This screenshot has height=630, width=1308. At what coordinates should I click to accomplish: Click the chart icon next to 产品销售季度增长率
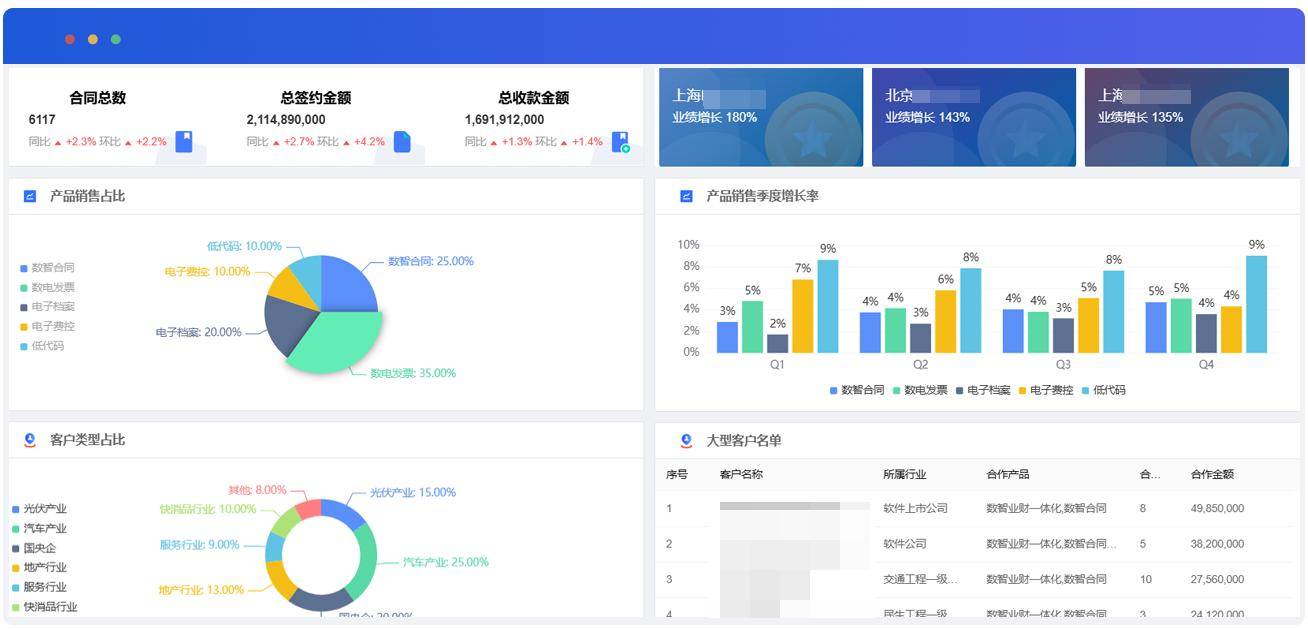(686, 196)
